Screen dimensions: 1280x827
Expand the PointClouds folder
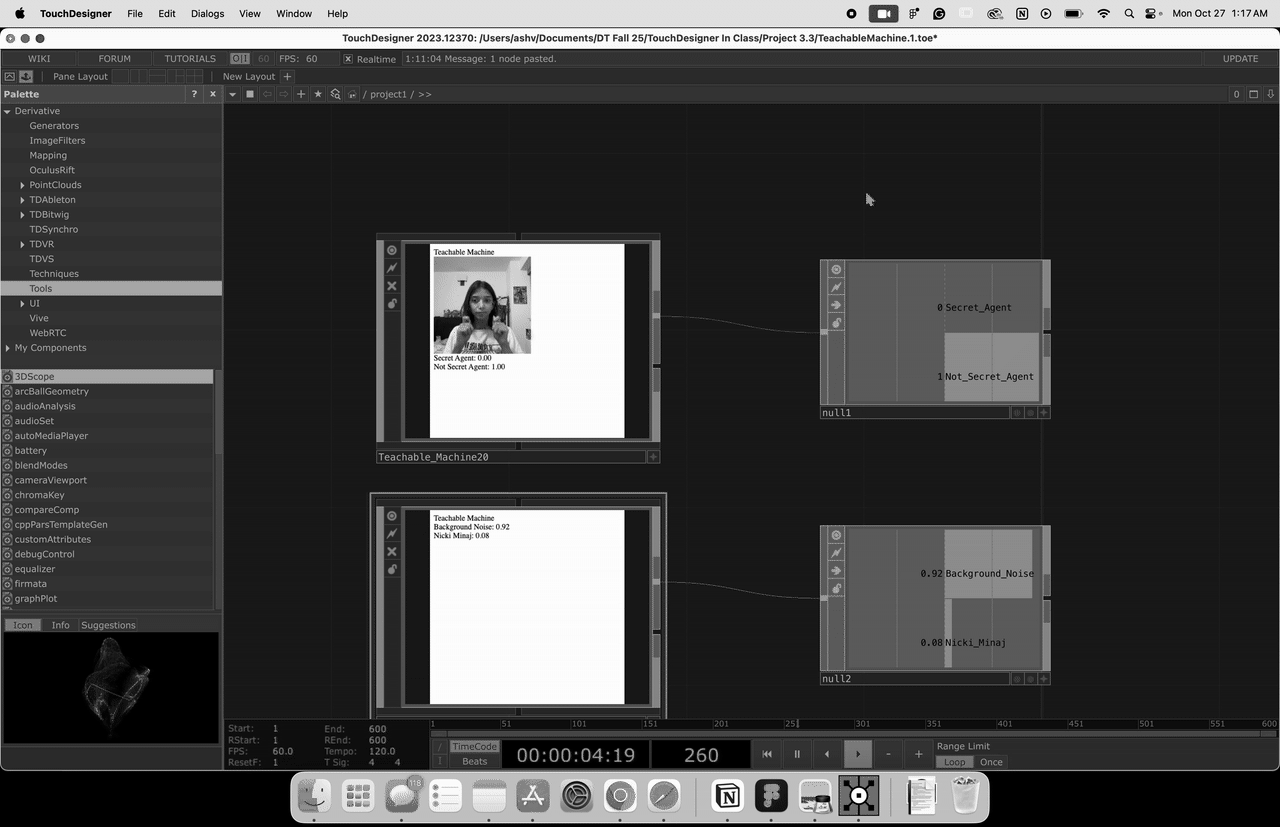pyautogui.click(x=22, y=185)
